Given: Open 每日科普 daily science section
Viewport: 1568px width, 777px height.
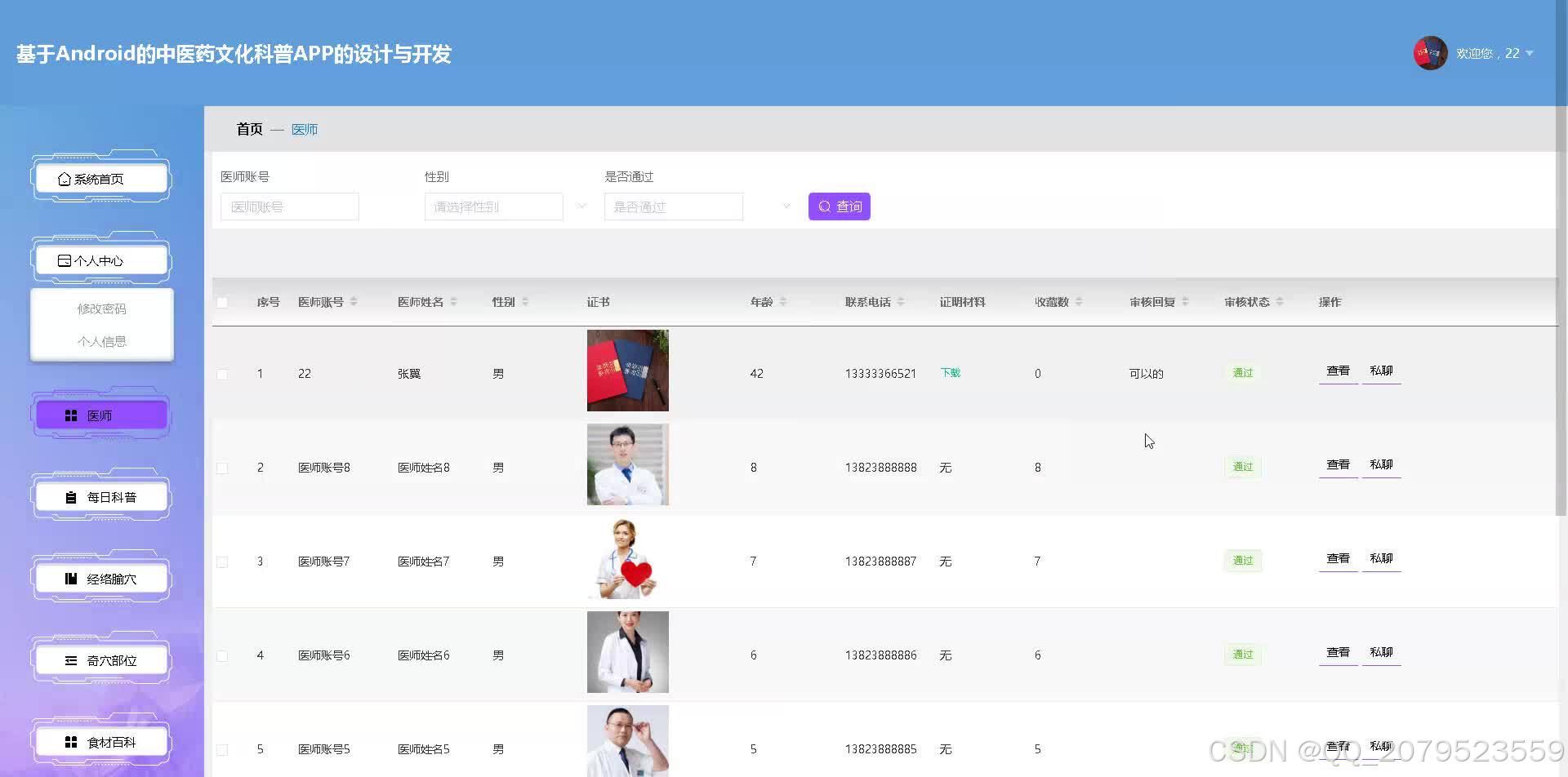Looking at the screenshot, I should (x=71, y=496).
